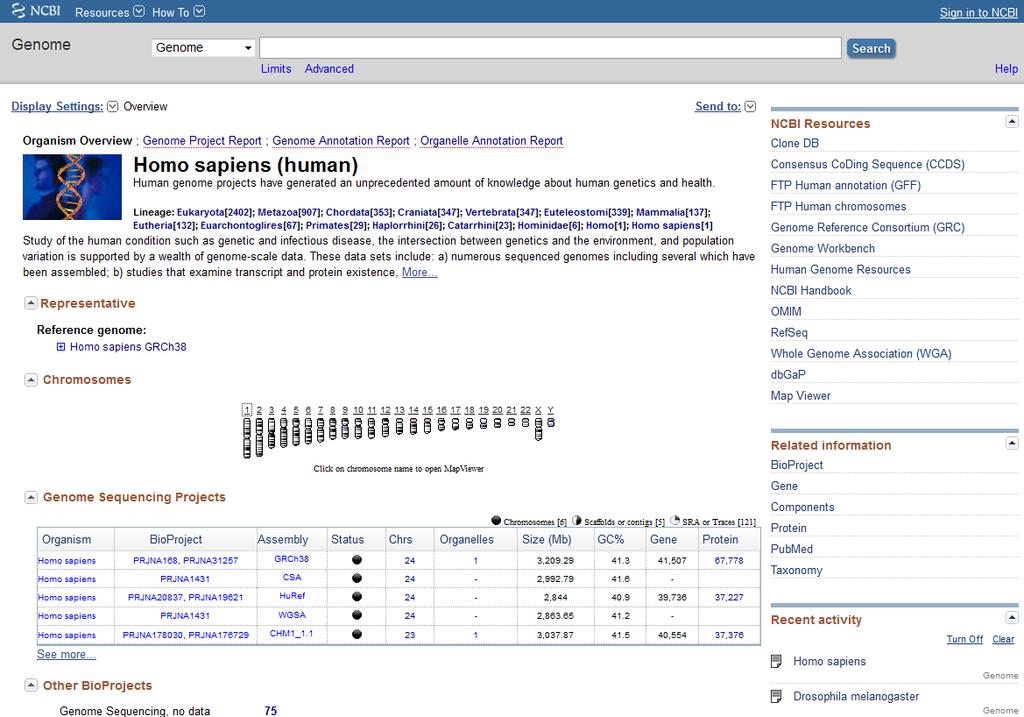Viewport: 1024px width, 717px height.
Task: Click Sign in to NCBI link
Action: tap(978, 12)
